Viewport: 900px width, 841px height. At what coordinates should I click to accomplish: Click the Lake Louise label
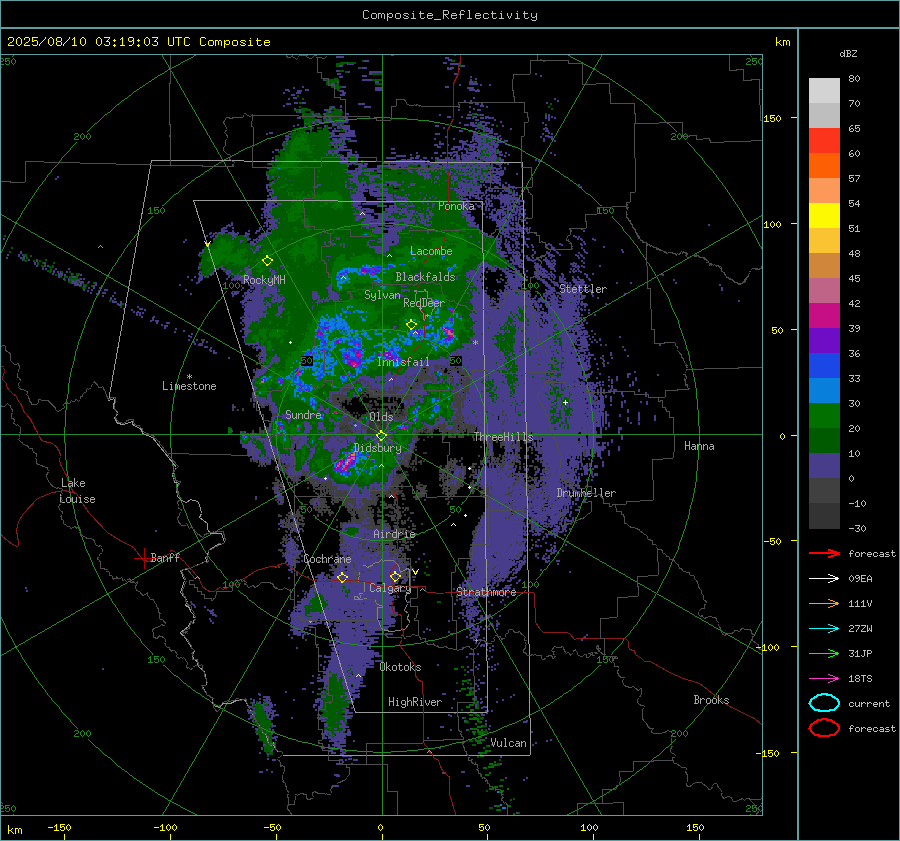click(x=77, y=491)
